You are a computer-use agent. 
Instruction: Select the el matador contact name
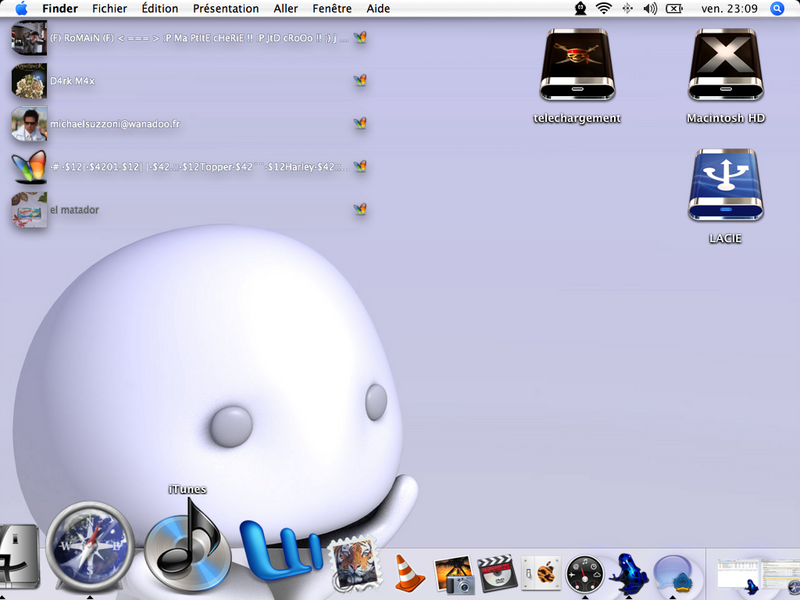(74, 210)
